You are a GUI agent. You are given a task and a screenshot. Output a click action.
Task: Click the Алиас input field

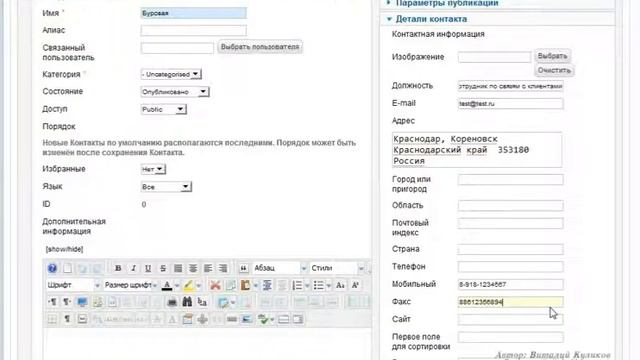pos(193,30)
